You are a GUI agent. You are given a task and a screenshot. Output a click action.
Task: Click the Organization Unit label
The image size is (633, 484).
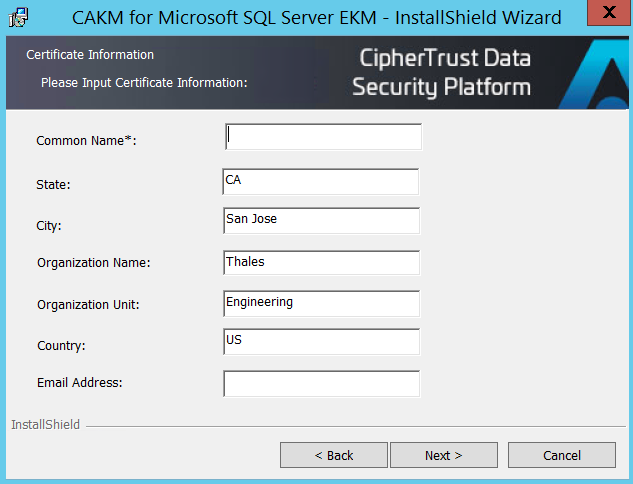tap(88, 304)
